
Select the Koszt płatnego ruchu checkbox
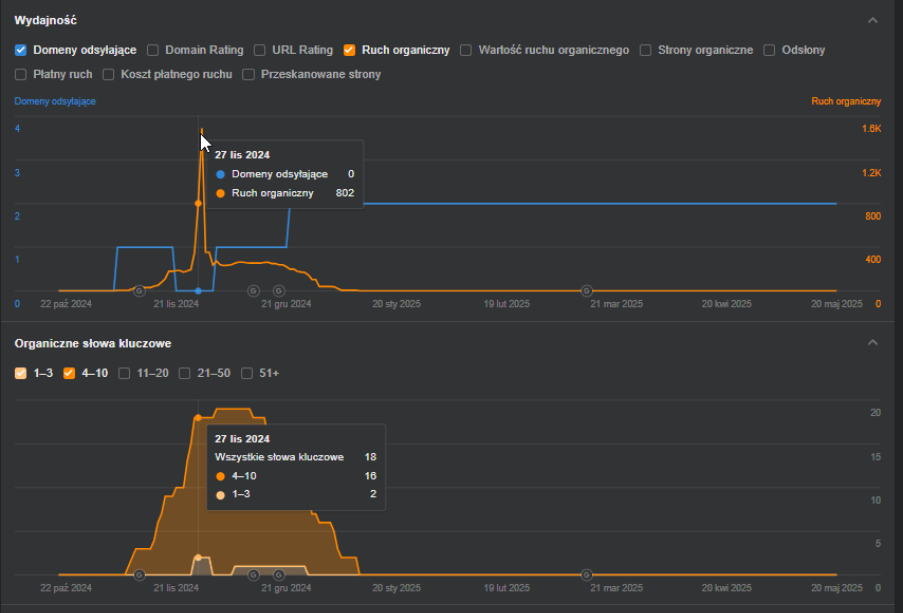point(108,74)
